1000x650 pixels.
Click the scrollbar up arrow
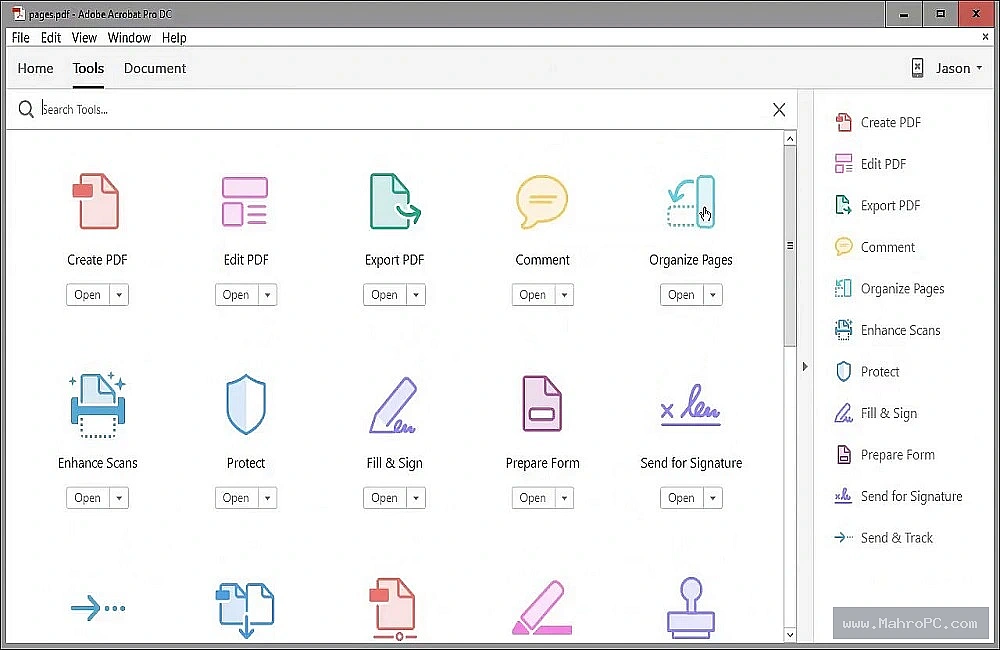coord(790,138)
